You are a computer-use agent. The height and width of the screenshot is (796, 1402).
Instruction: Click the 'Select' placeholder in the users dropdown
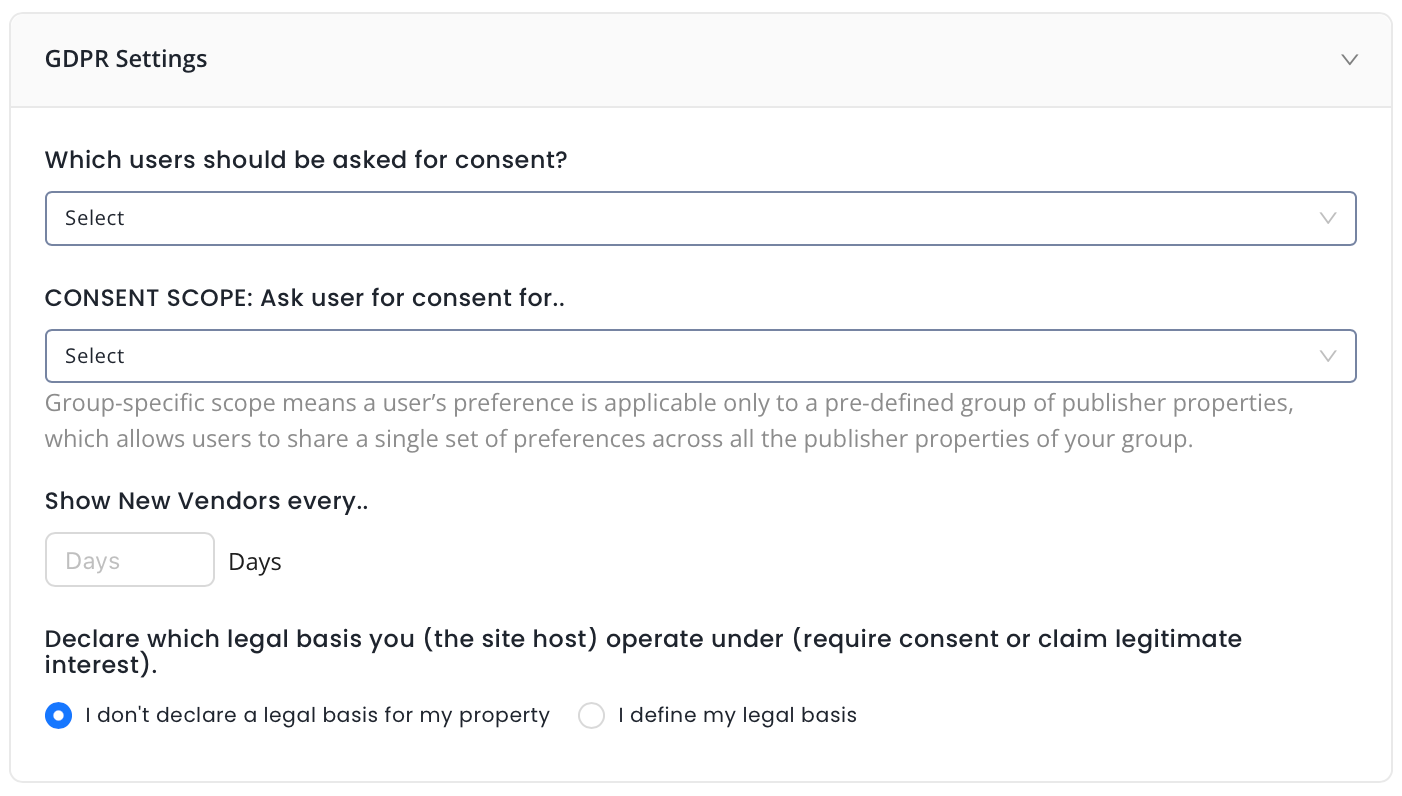95,218
